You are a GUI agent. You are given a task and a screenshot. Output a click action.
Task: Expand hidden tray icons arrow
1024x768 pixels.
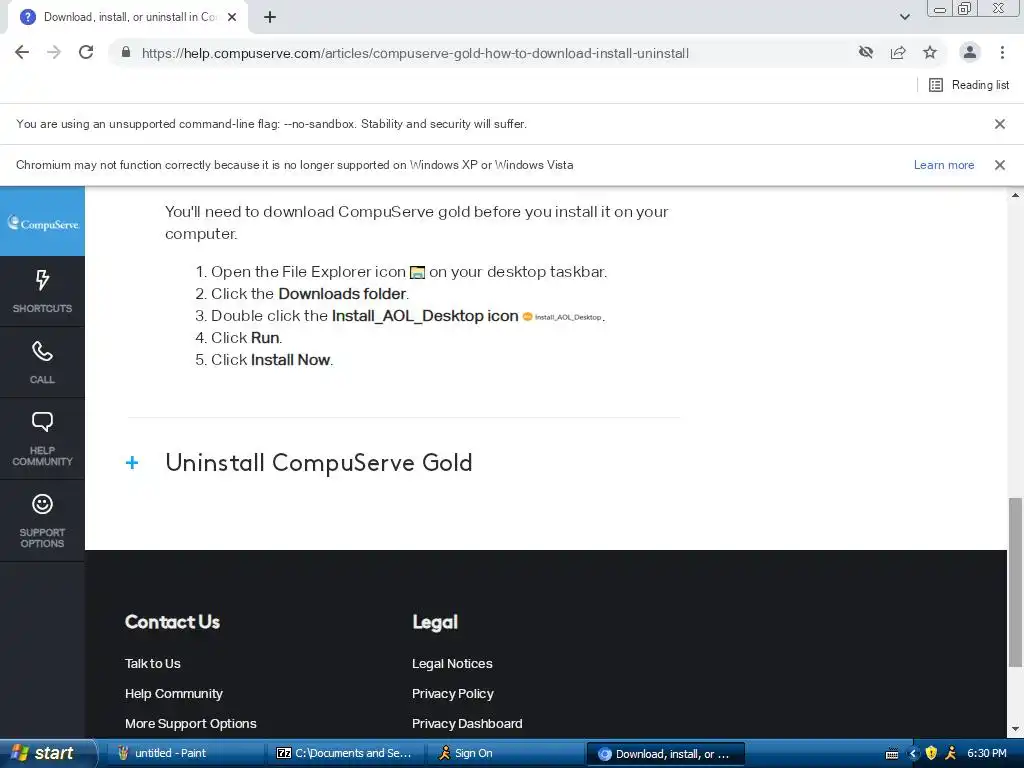point(912,754)
